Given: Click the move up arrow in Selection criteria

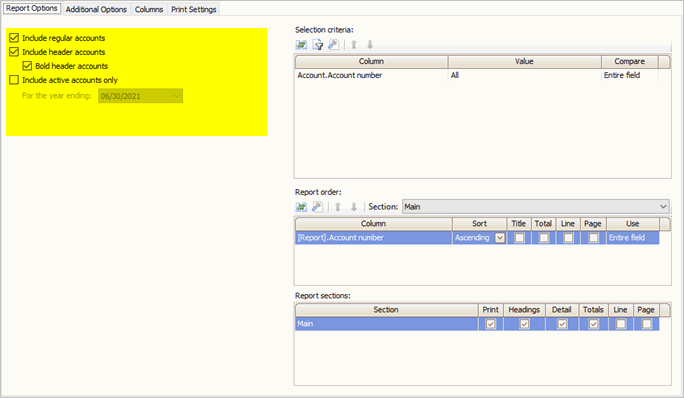Looking at the screenshot, I should 354,45.
